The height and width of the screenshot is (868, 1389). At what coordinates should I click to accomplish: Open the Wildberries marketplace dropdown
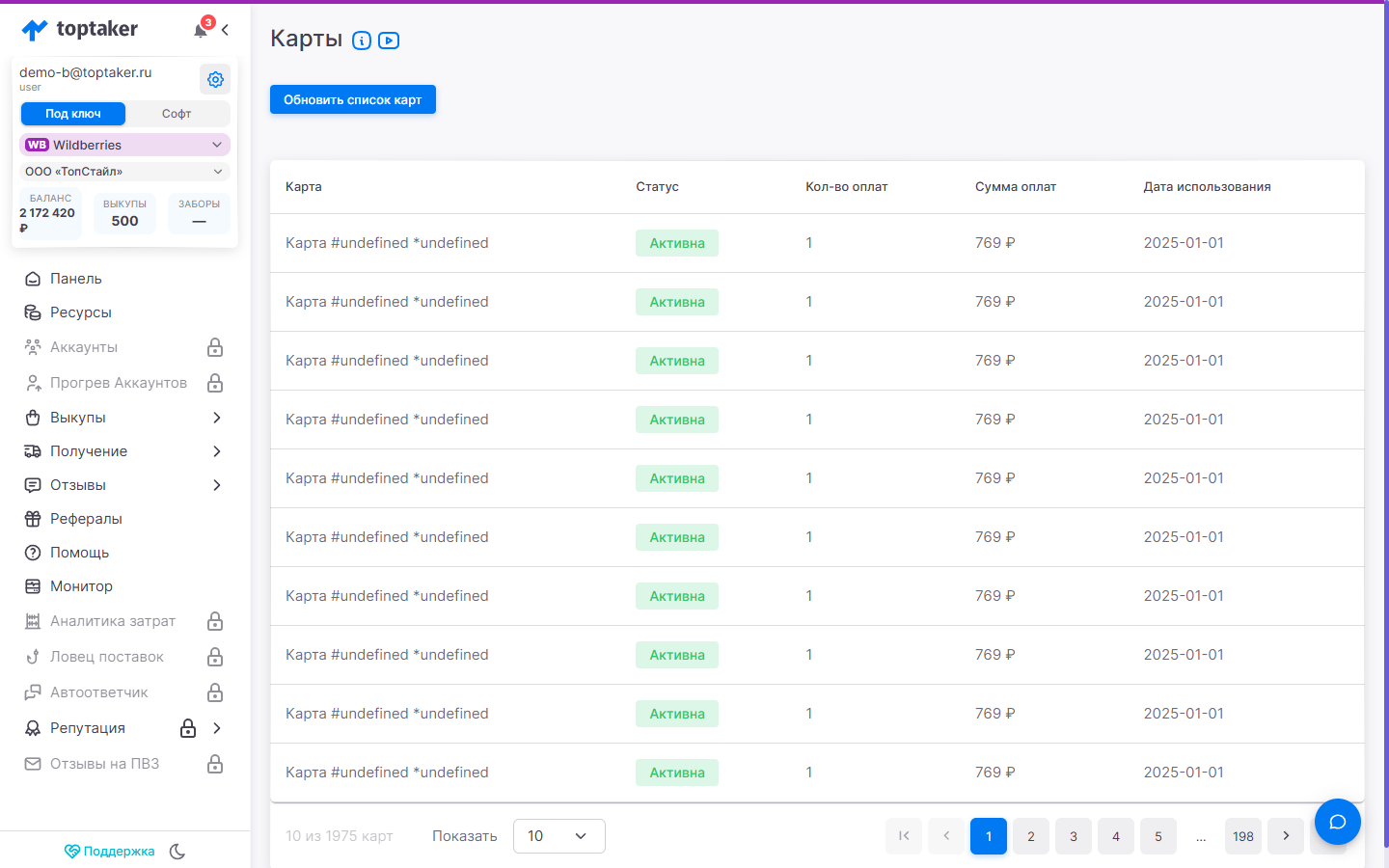(124, 145)
